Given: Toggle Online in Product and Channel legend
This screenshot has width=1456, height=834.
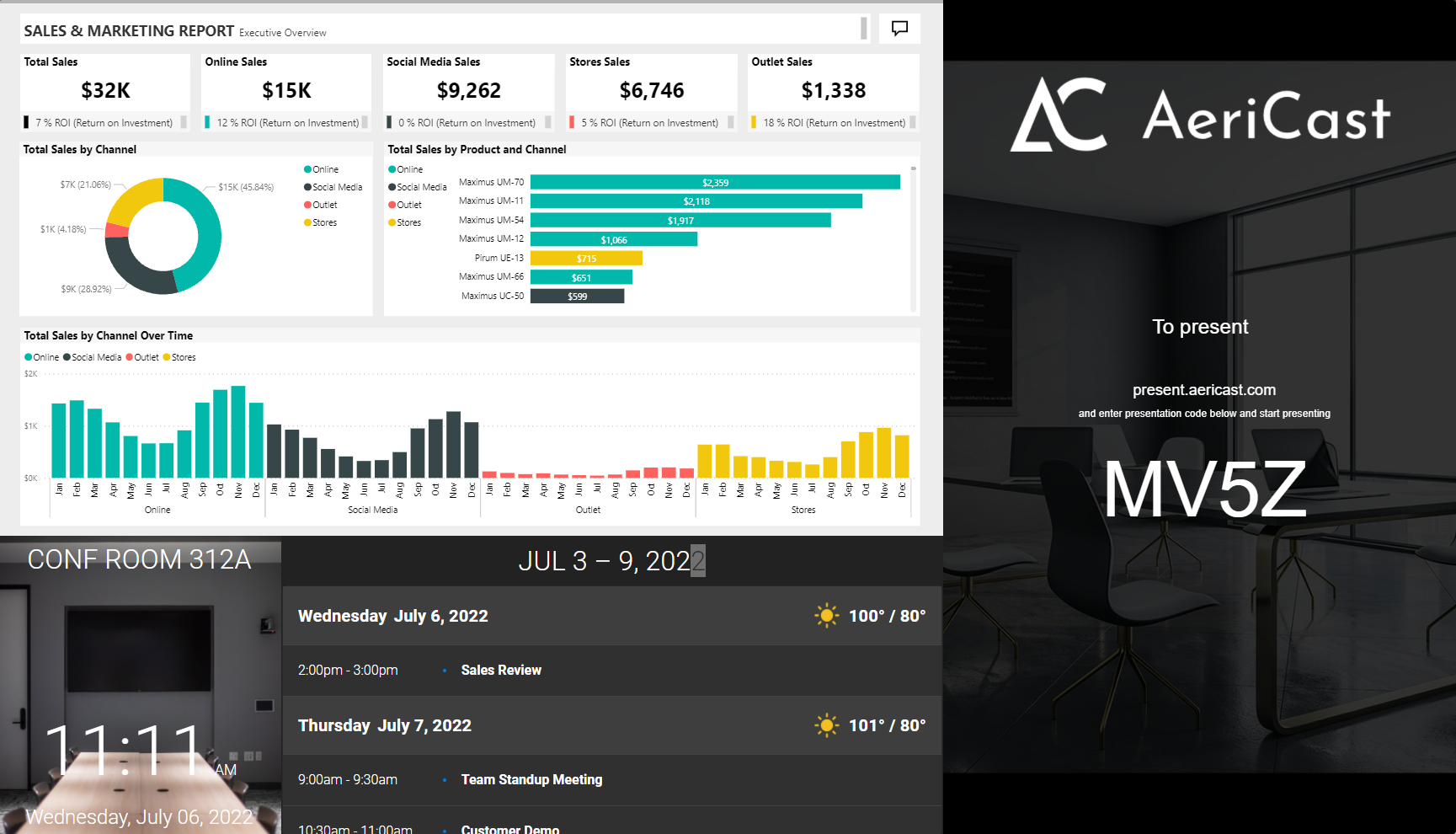Looking at the screenshot, I should pyautogui.click(x=405, y=169).
